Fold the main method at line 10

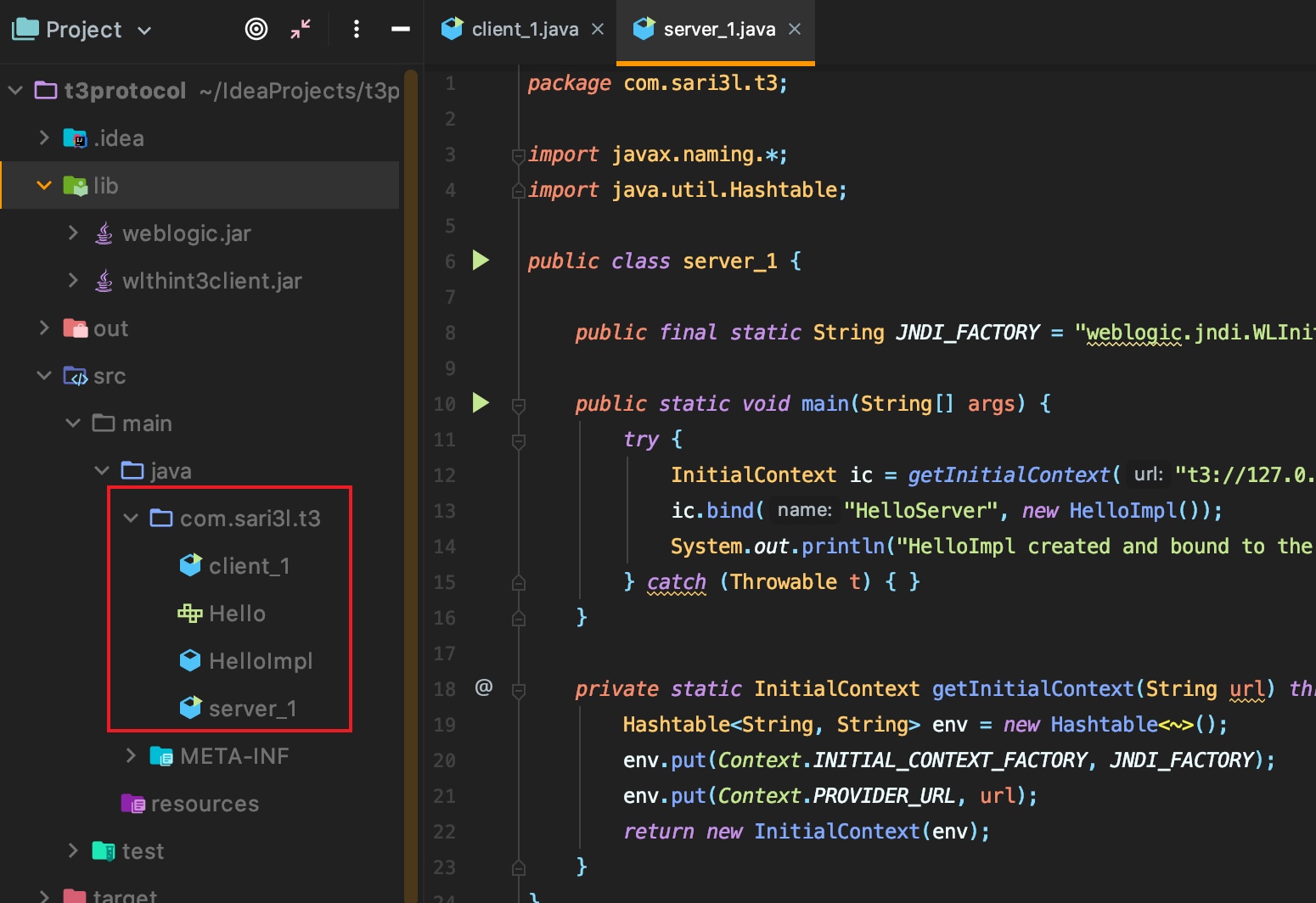pyautogui.click(x=518, y=404)
